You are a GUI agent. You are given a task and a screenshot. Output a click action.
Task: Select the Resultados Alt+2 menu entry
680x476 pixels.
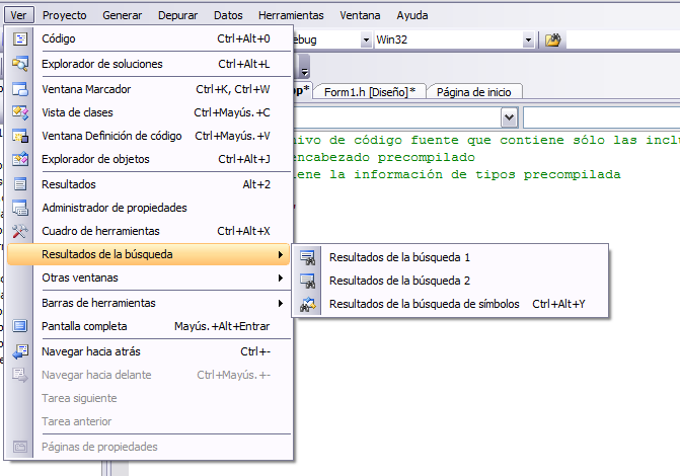149,184
